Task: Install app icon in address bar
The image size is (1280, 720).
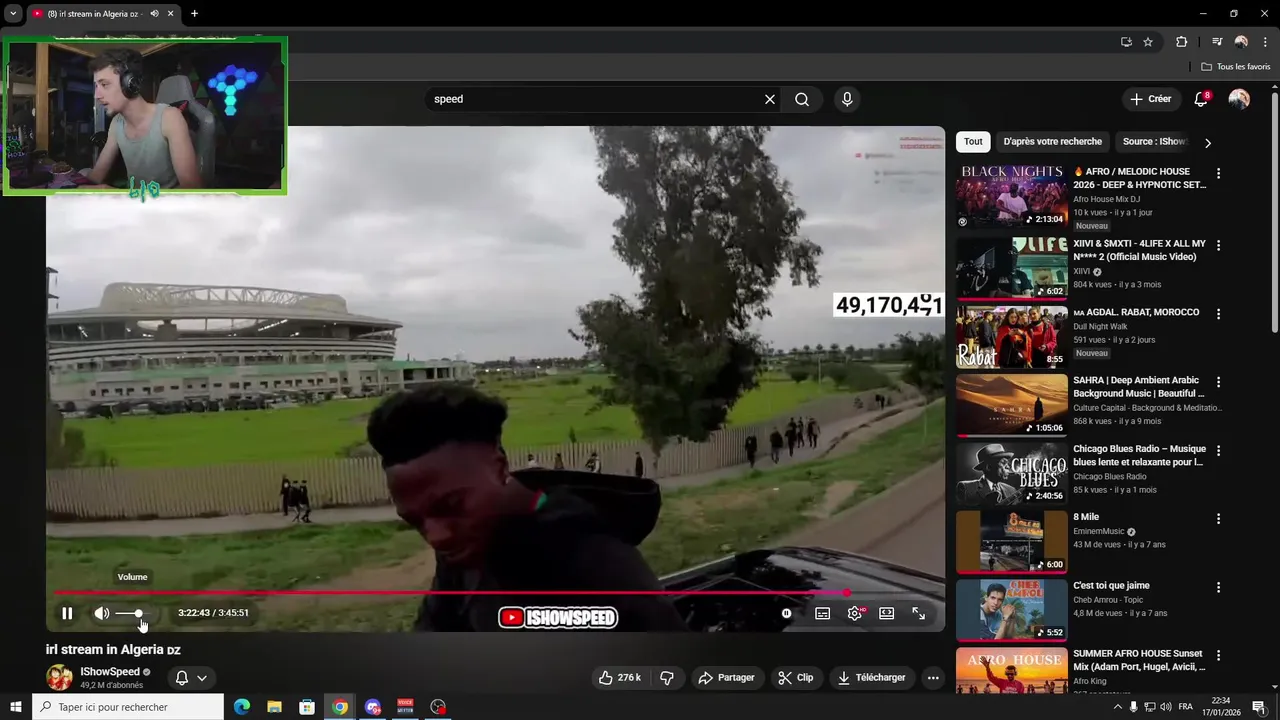Action: (1126, 42)
